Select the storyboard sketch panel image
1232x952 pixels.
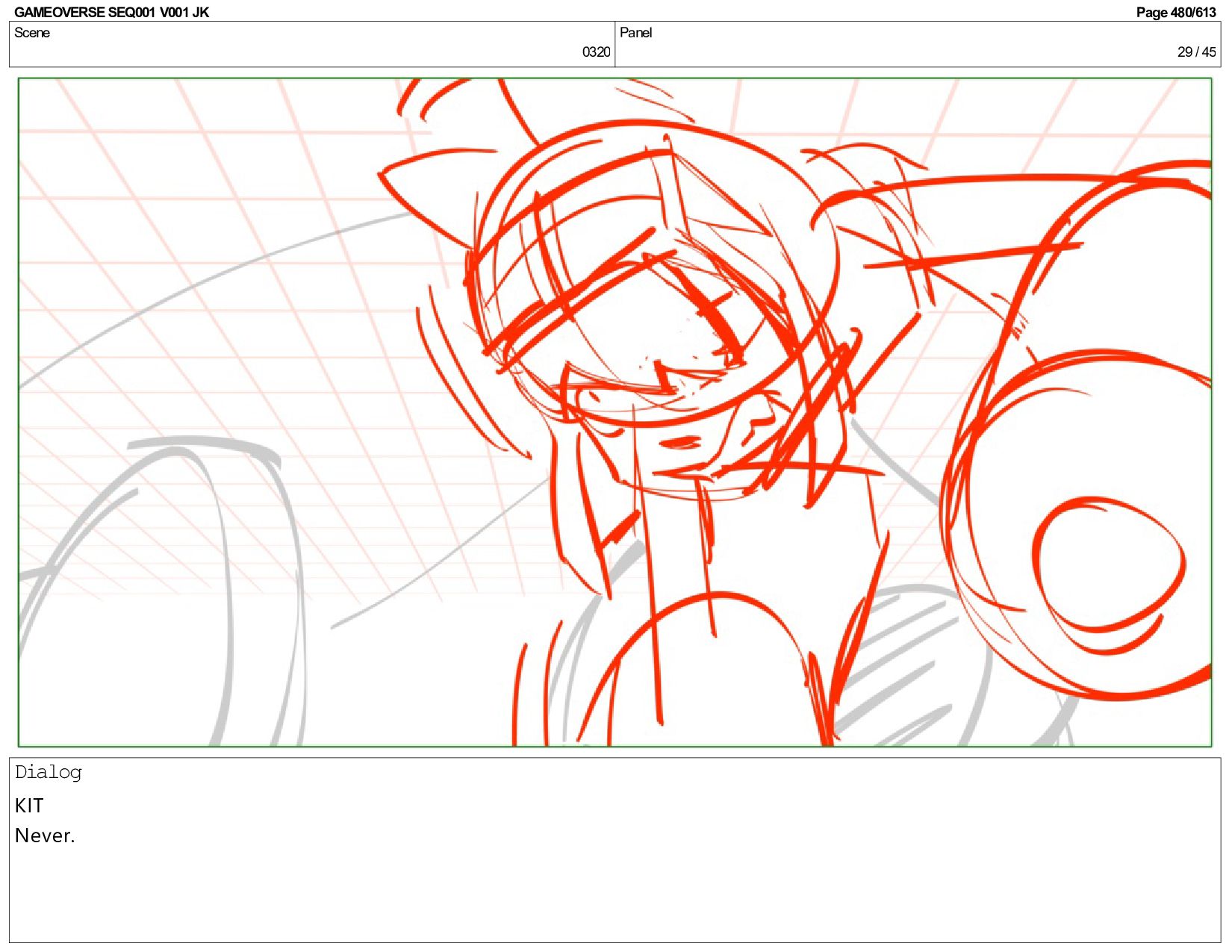(x=615, y=412)
